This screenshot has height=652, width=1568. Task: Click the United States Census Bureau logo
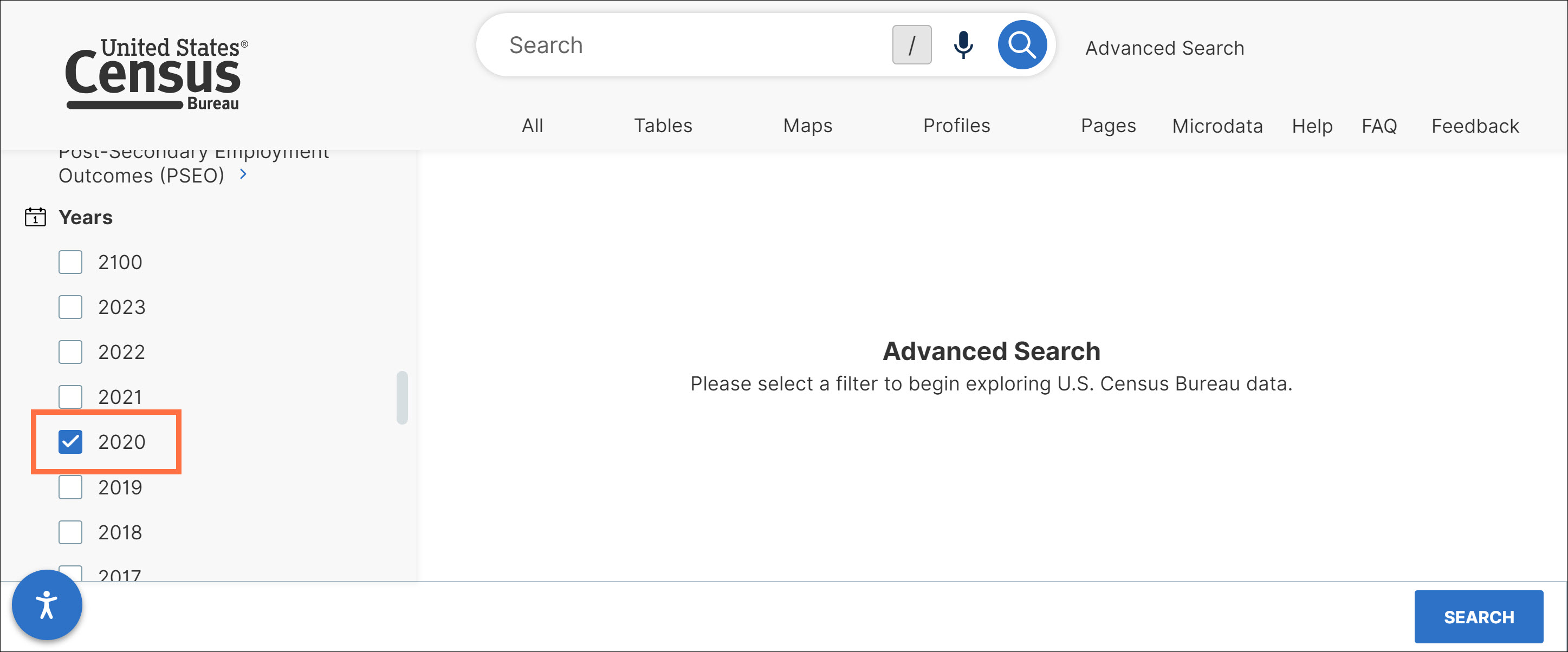157,74
